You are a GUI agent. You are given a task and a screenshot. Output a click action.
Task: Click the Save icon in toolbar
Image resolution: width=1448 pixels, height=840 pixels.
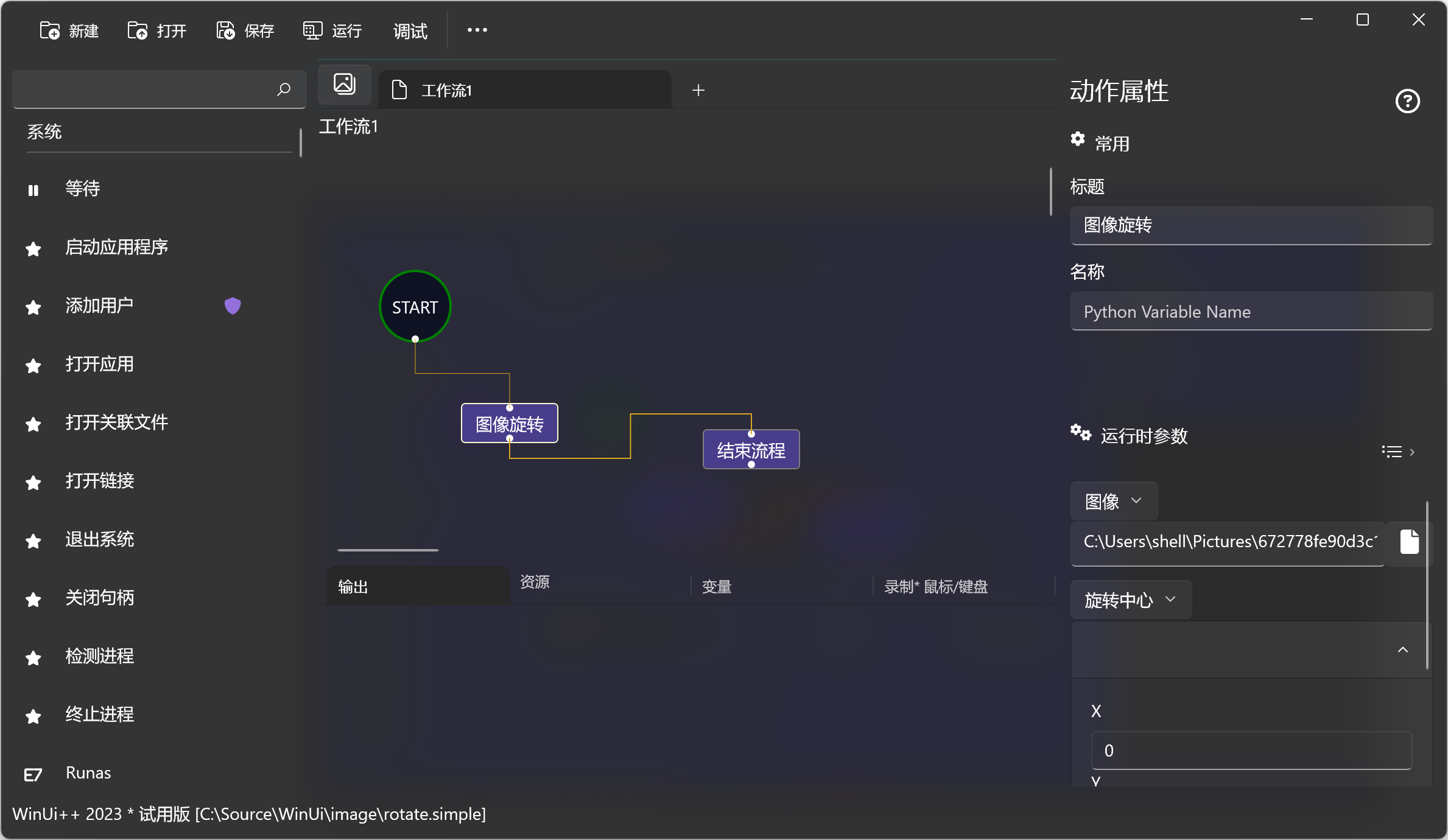click(225, 30)
